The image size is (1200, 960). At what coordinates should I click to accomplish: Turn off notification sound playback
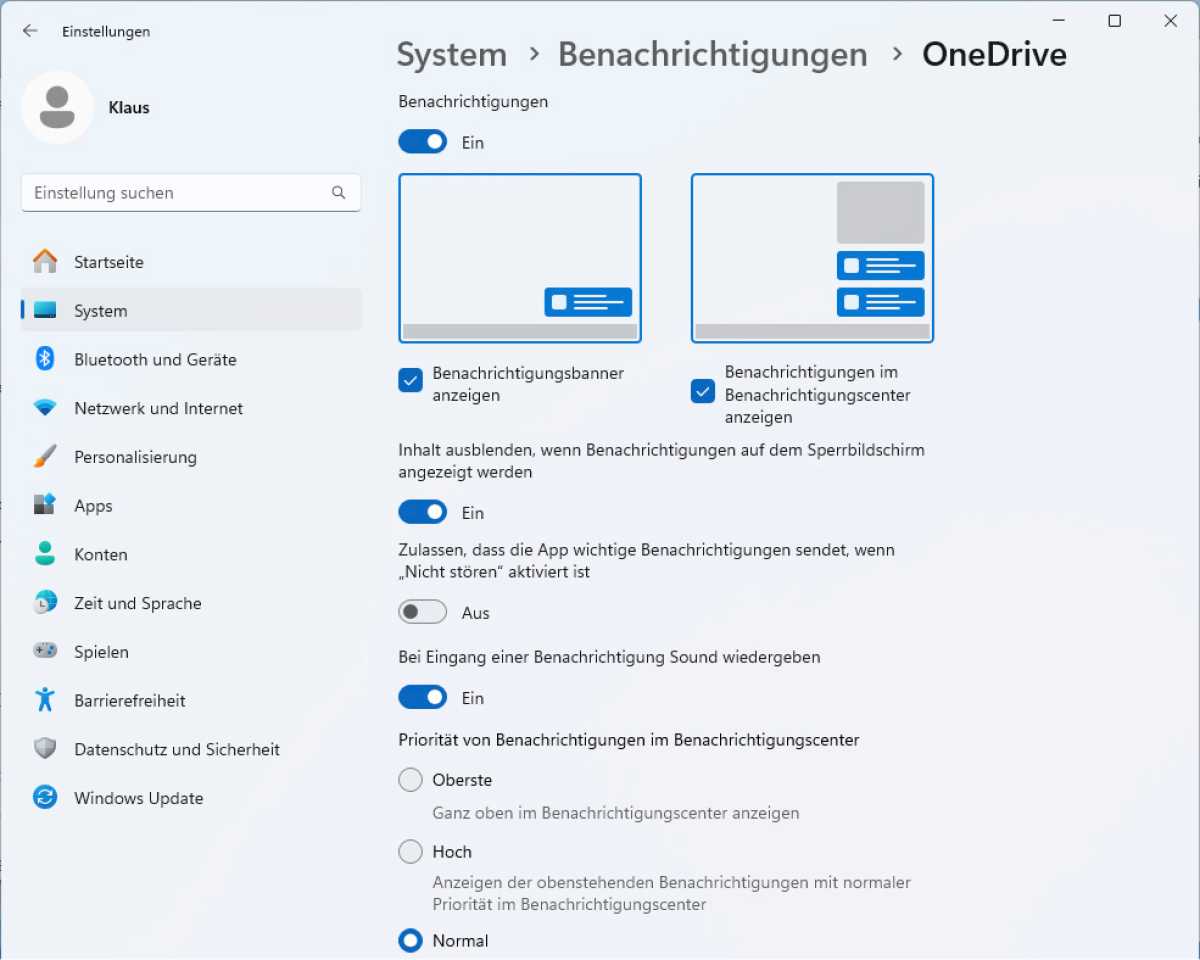click(x=422, y=696)
